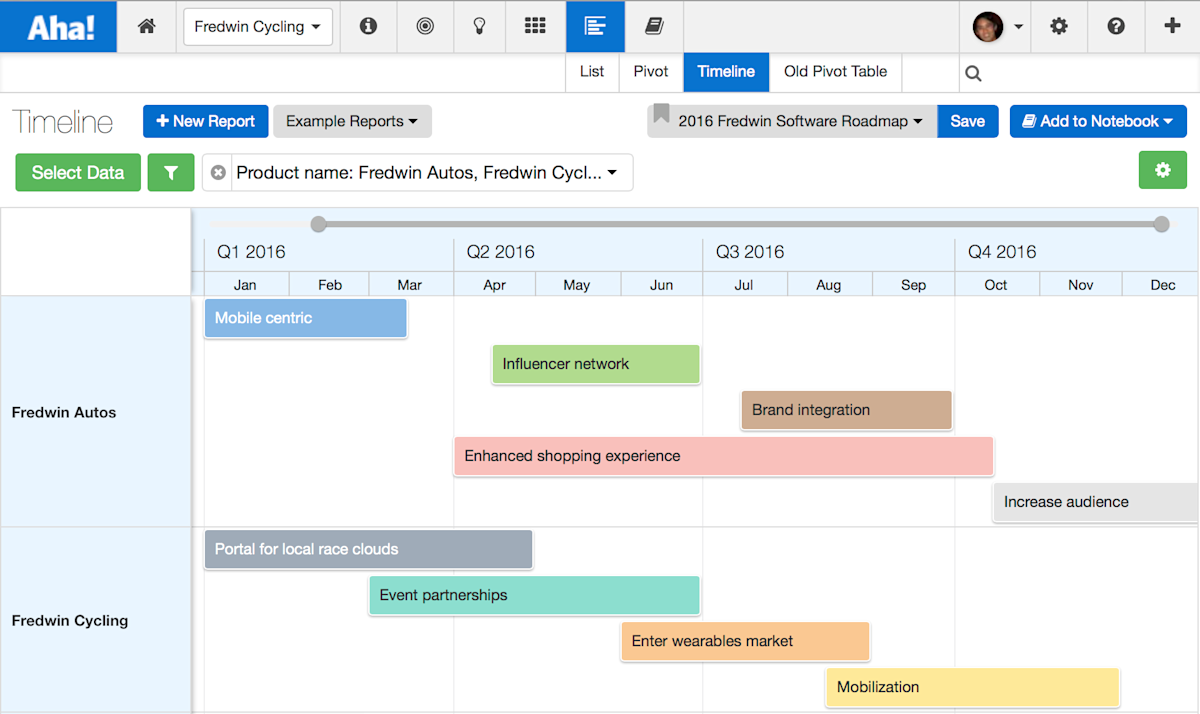The height and width of the screenshot is (714, 1200).
Task: Remove the Product name filter with the x
Action: [218, 173]
